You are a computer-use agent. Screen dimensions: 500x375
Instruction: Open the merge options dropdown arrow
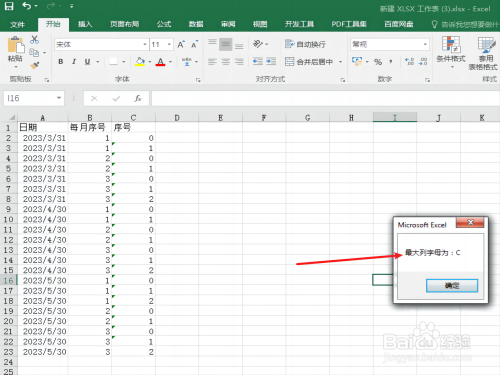click(340, 62)
